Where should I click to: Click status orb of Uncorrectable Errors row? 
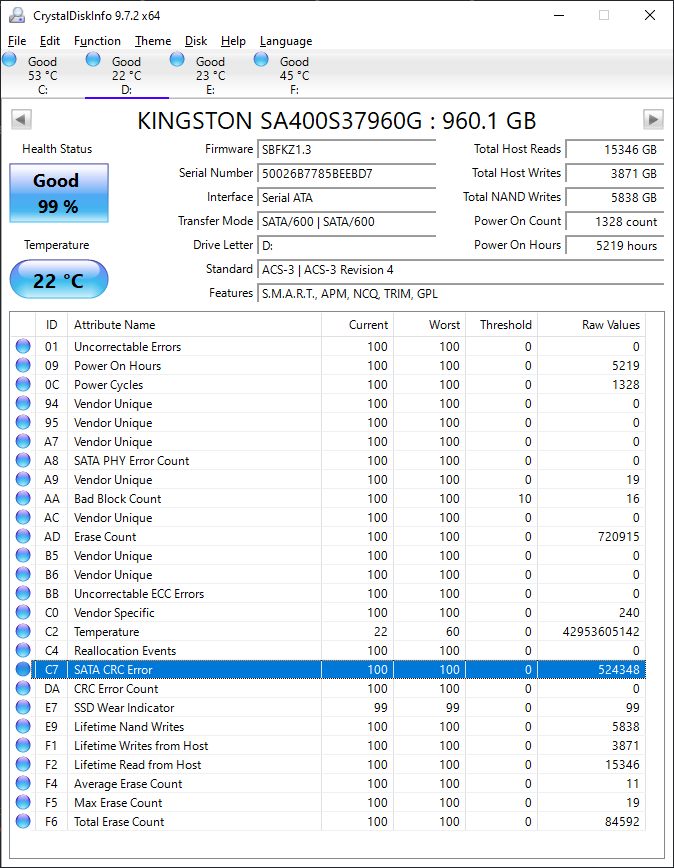point(23,346)
